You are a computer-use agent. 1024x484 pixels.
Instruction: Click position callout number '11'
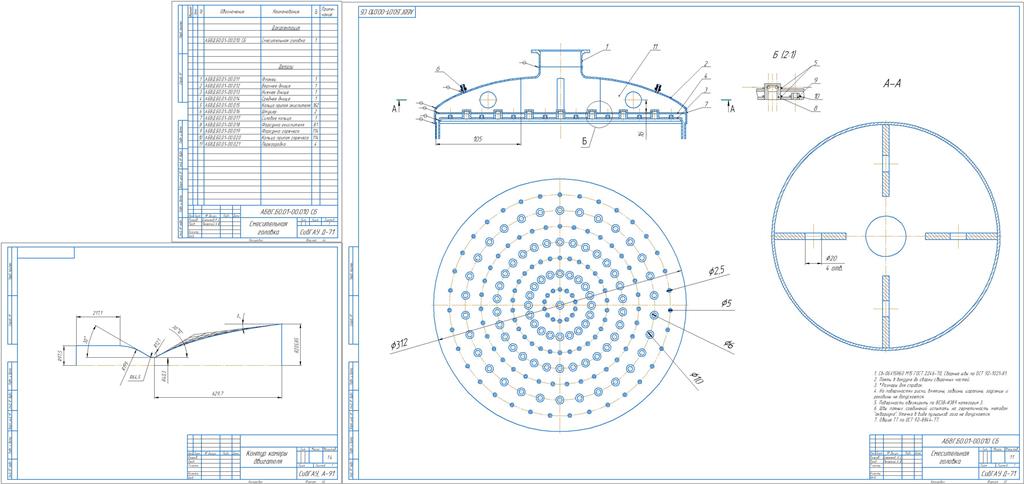point(654,48)
